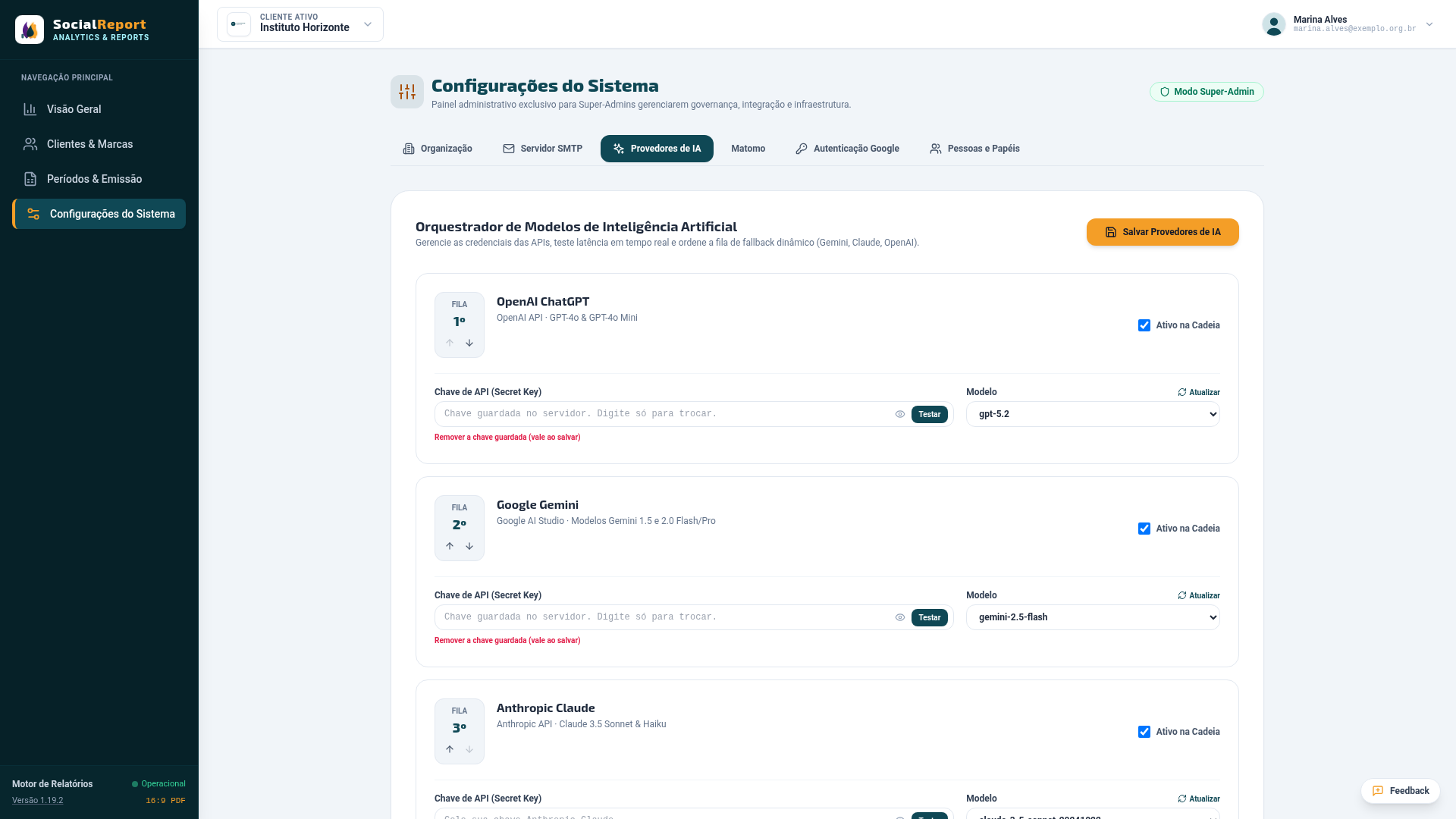Show the OpenAI API key with eye icon
This screenshot has width=1456, height=819.
pyautogui.click(x=900, y=414)
